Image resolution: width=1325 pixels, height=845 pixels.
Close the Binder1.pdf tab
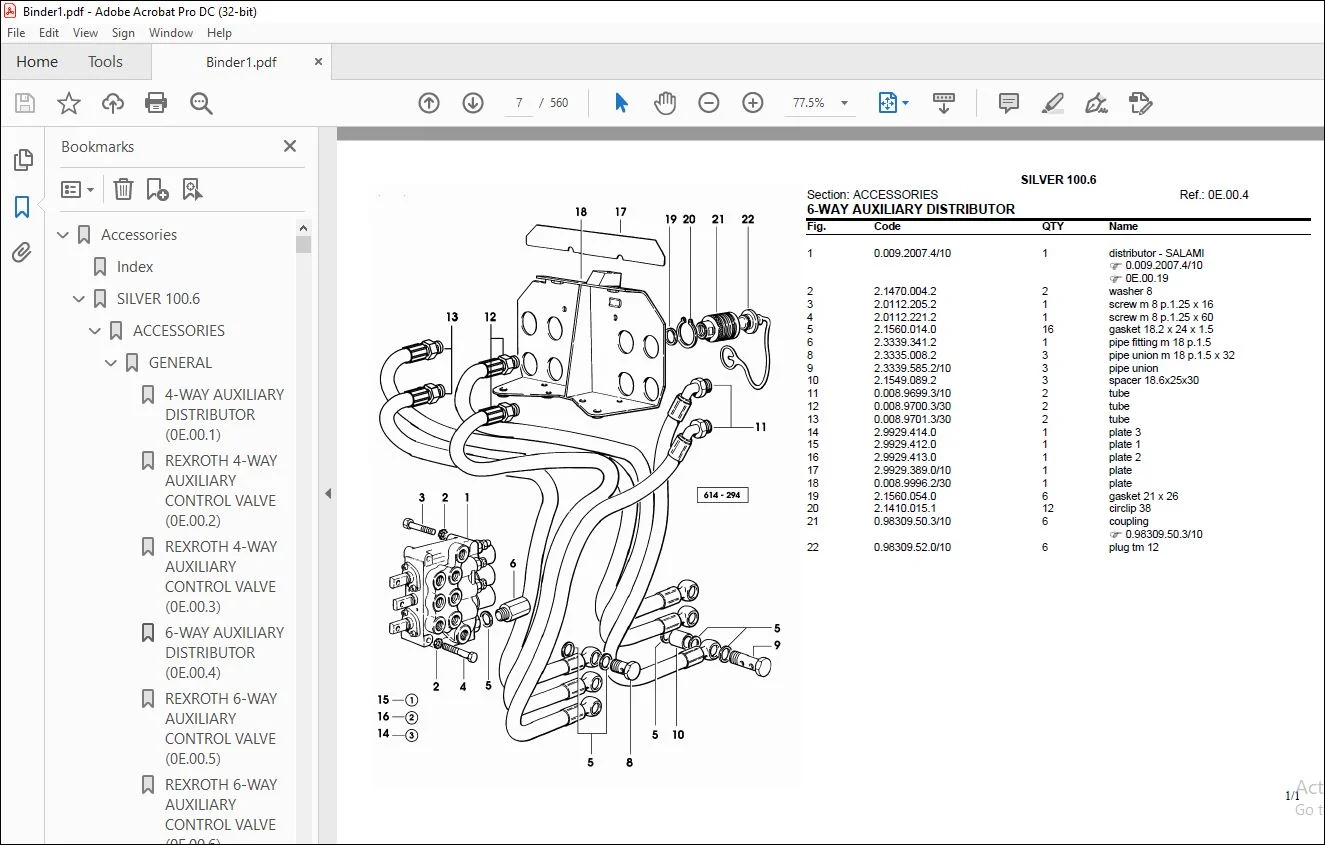point(319,61)
